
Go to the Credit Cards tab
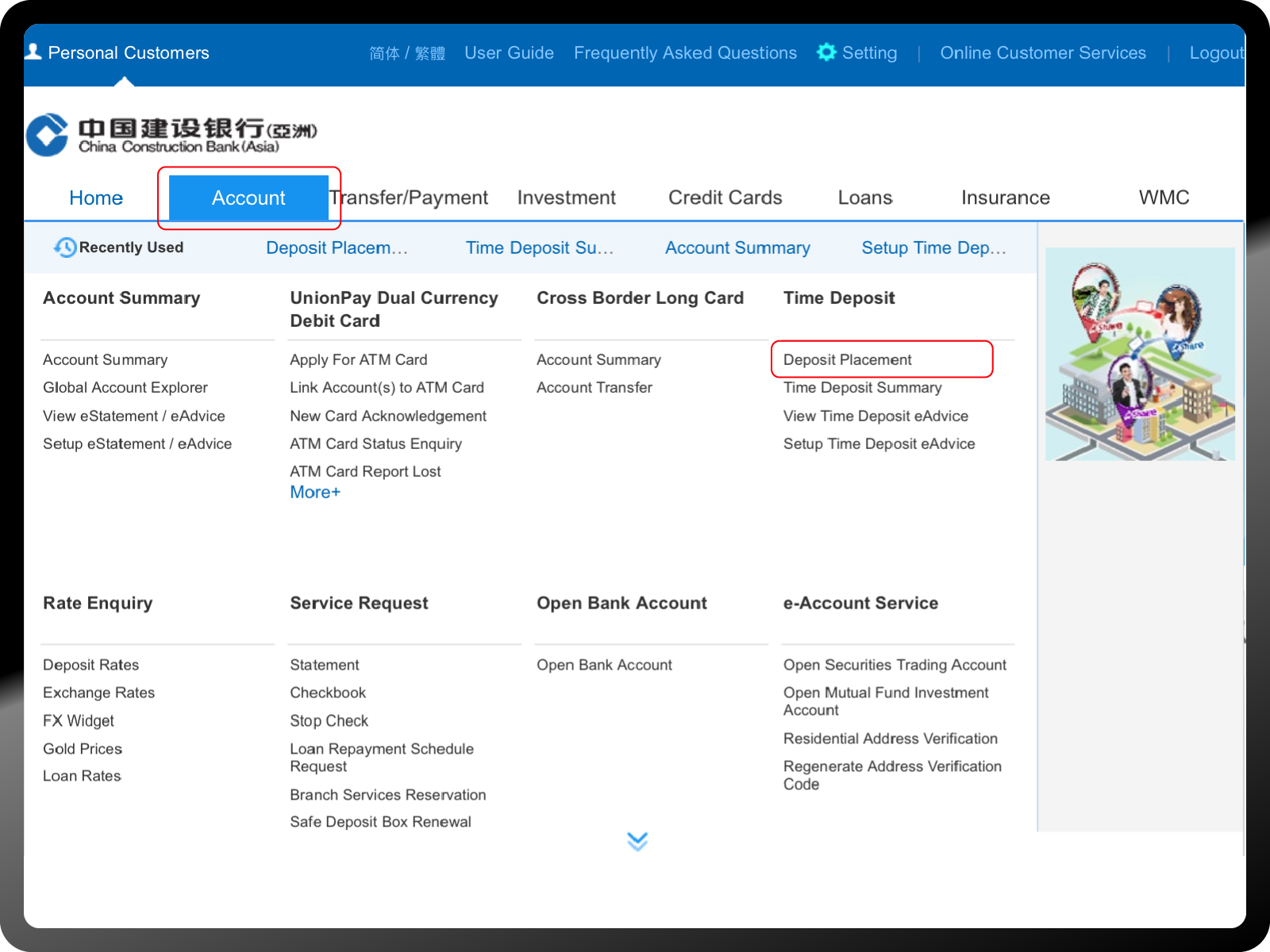click(725, 198)
